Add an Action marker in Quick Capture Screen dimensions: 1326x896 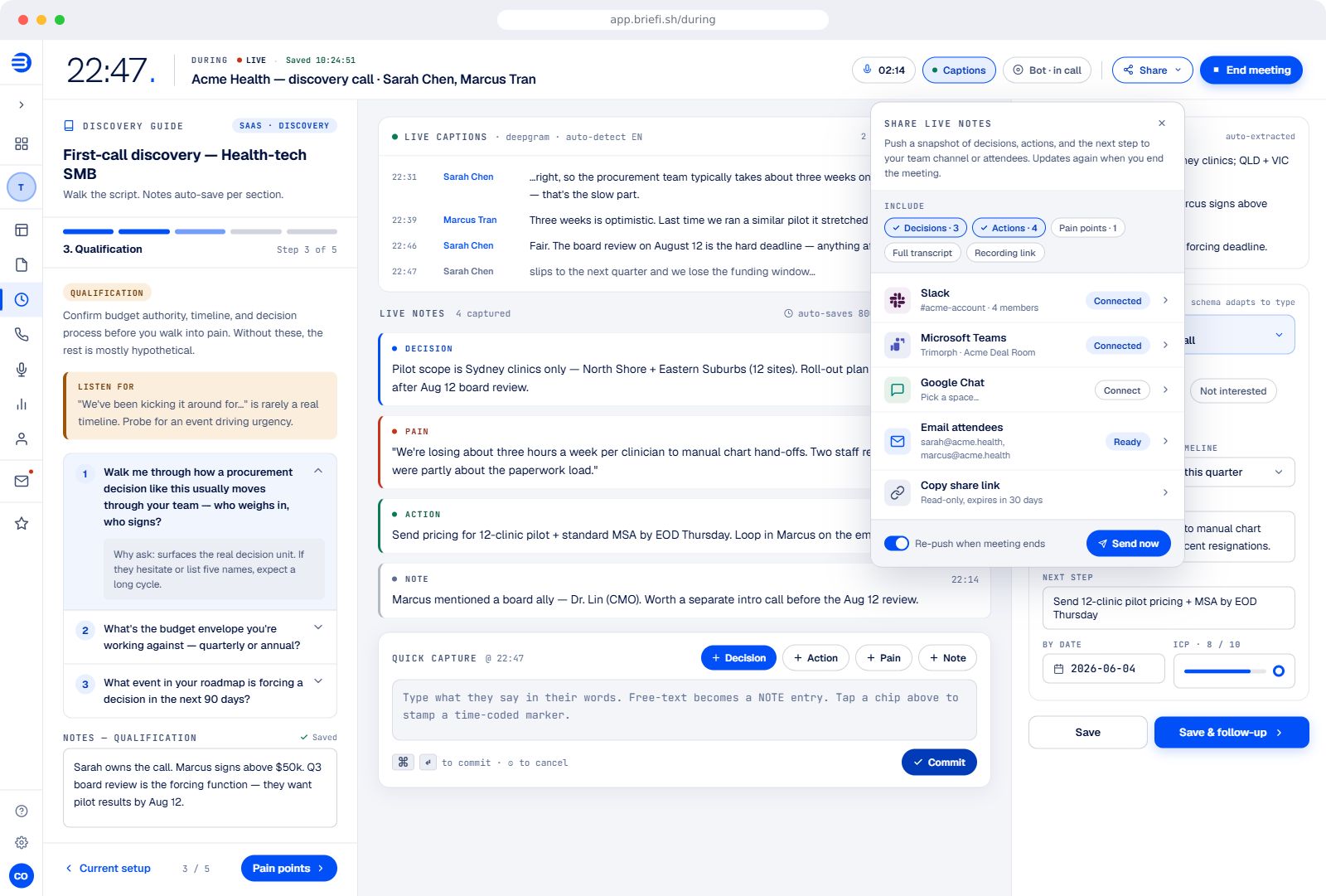point(815,658)
